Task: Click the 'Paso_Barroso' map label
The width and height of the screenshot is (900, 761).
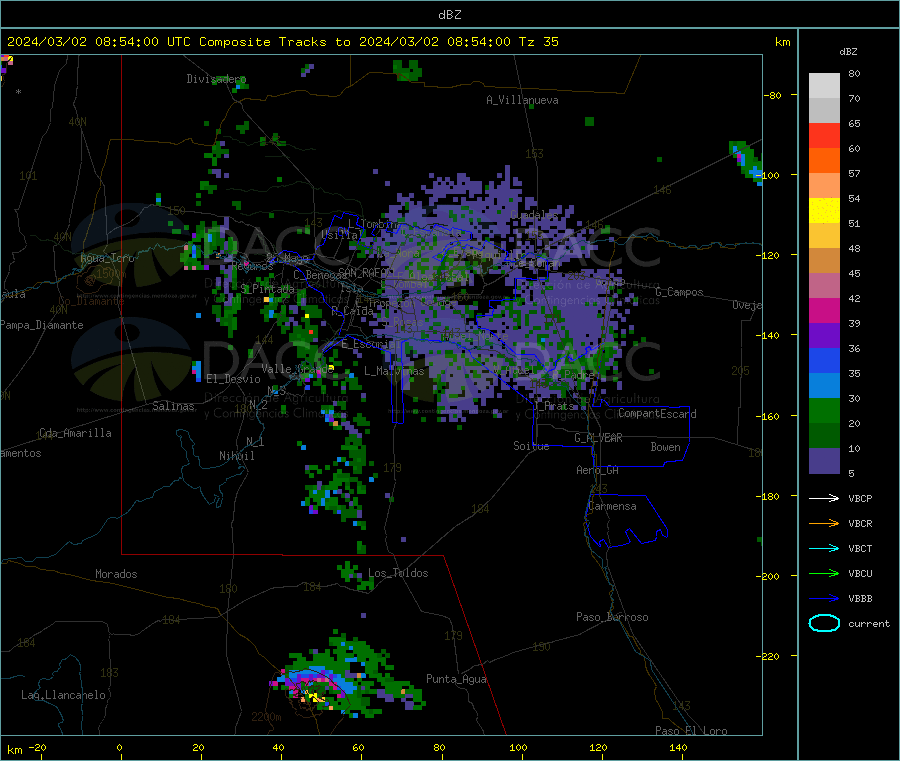Action: (612, 617)
